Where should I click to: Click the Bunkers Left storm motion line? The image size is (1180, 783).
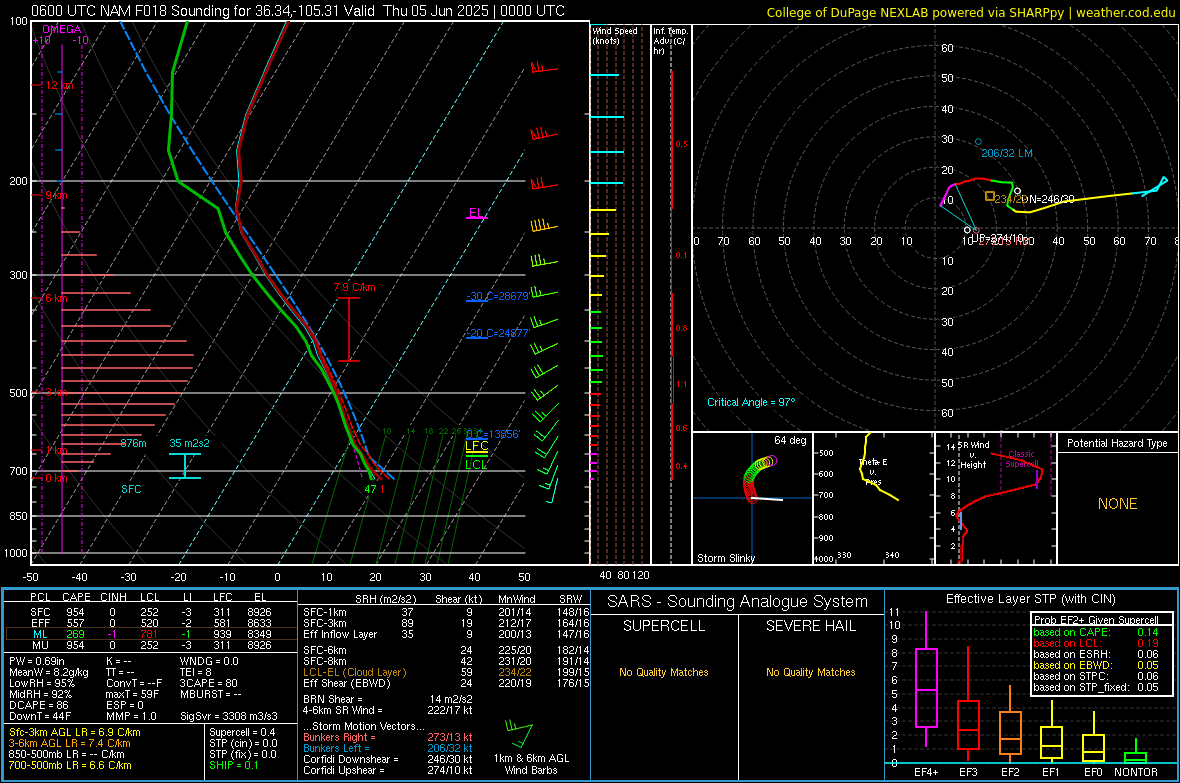(x=388, y=748)
